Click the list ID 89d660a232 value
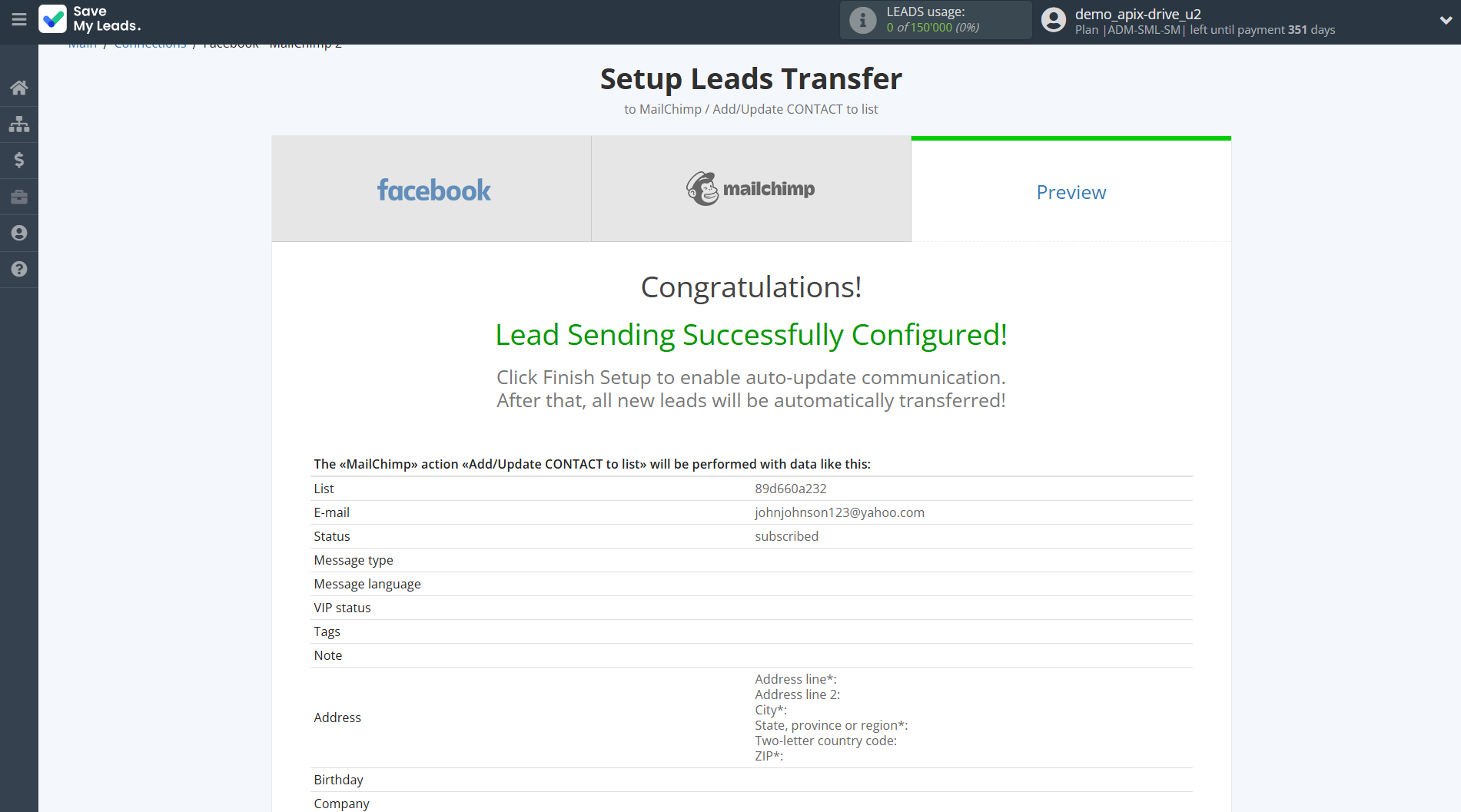The image size is (1461, 812). [790, 489]
